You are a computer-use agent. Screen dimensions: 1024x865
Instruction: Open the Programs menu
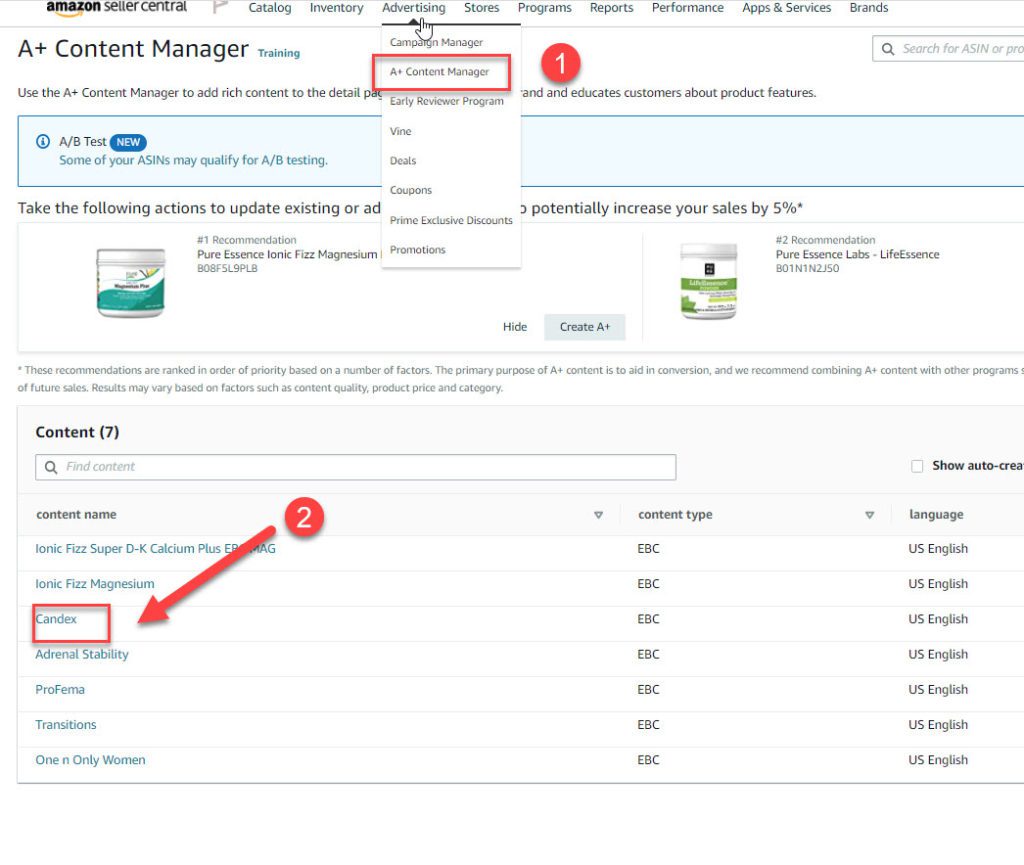[x=545, y=8]
